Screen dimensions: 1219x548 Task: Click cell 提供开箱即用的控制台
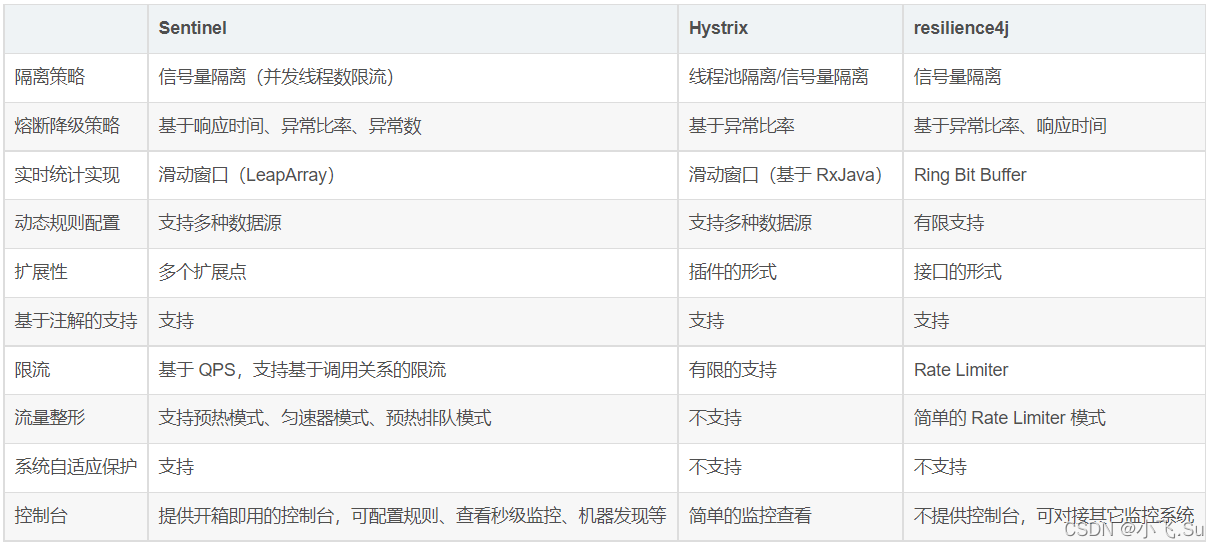pos(412,516)
